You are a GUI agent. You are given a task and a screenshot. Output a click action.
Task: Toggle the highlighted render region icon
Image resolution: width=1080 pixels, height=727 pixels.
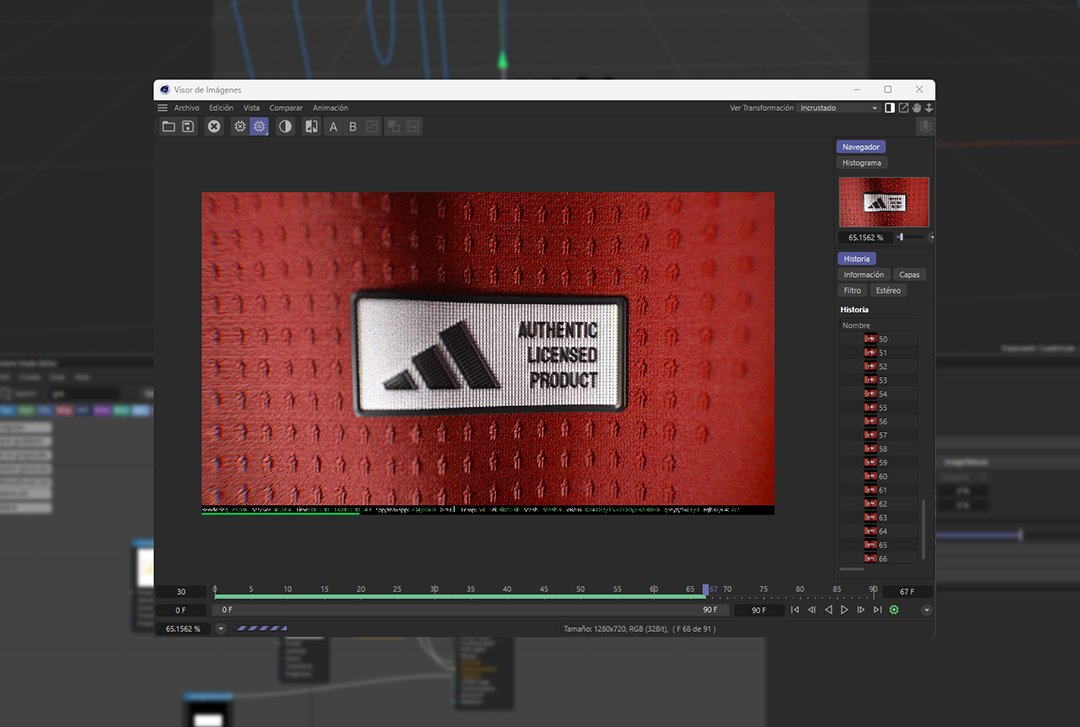tap(259, 126)
